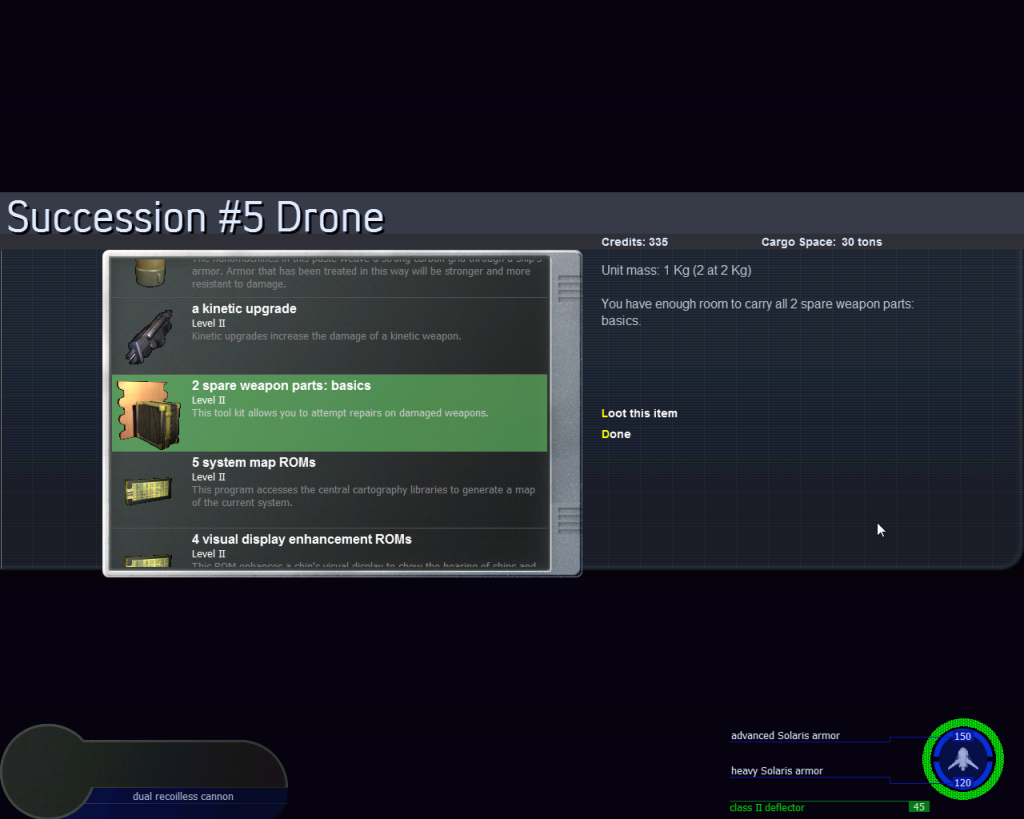
Task: Click the ship shield status gauge icon
Action: pos(963,759)
